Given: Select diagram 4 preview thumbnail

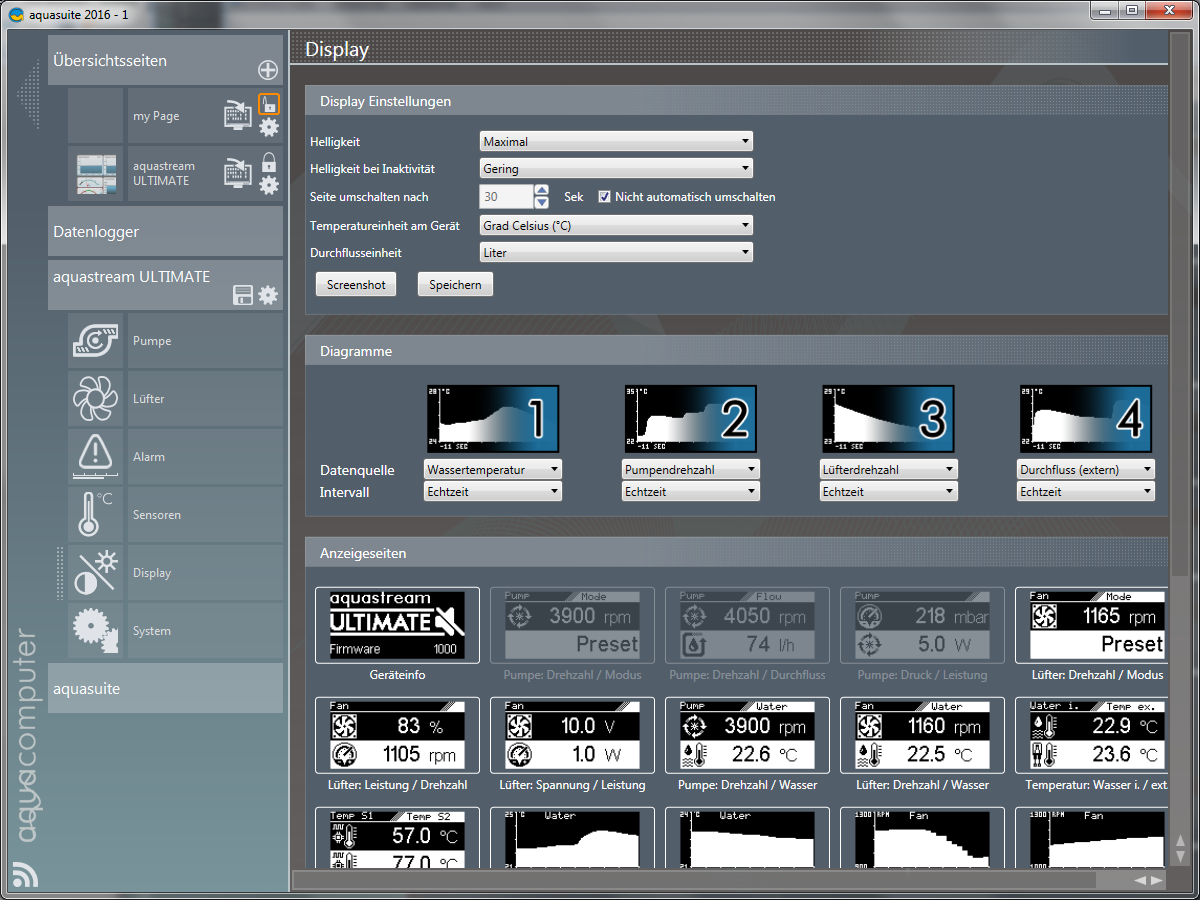Looking at the screenshot, I should (x=1086, y=419).
